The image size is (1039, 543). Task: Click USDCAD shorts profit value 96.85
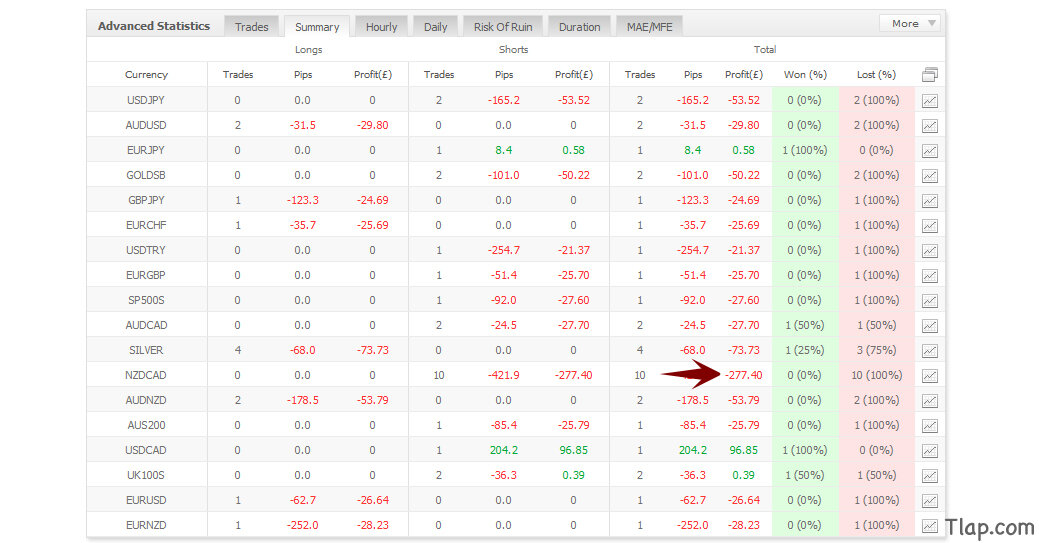coord(573,450)
